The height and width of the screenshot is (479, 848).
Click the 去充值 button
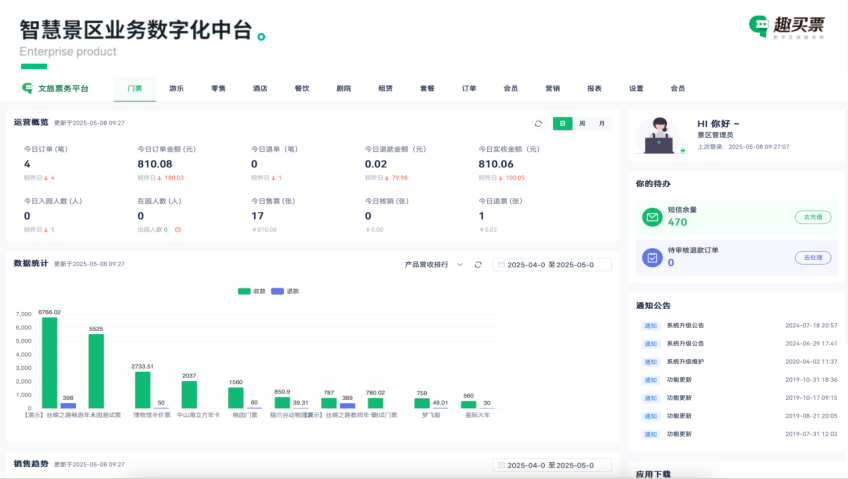813,216
